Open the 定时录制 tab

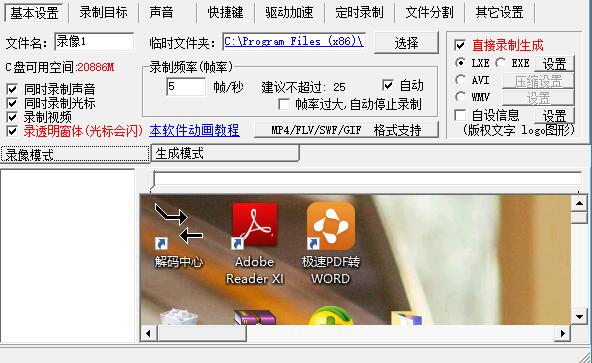[359, 12]
